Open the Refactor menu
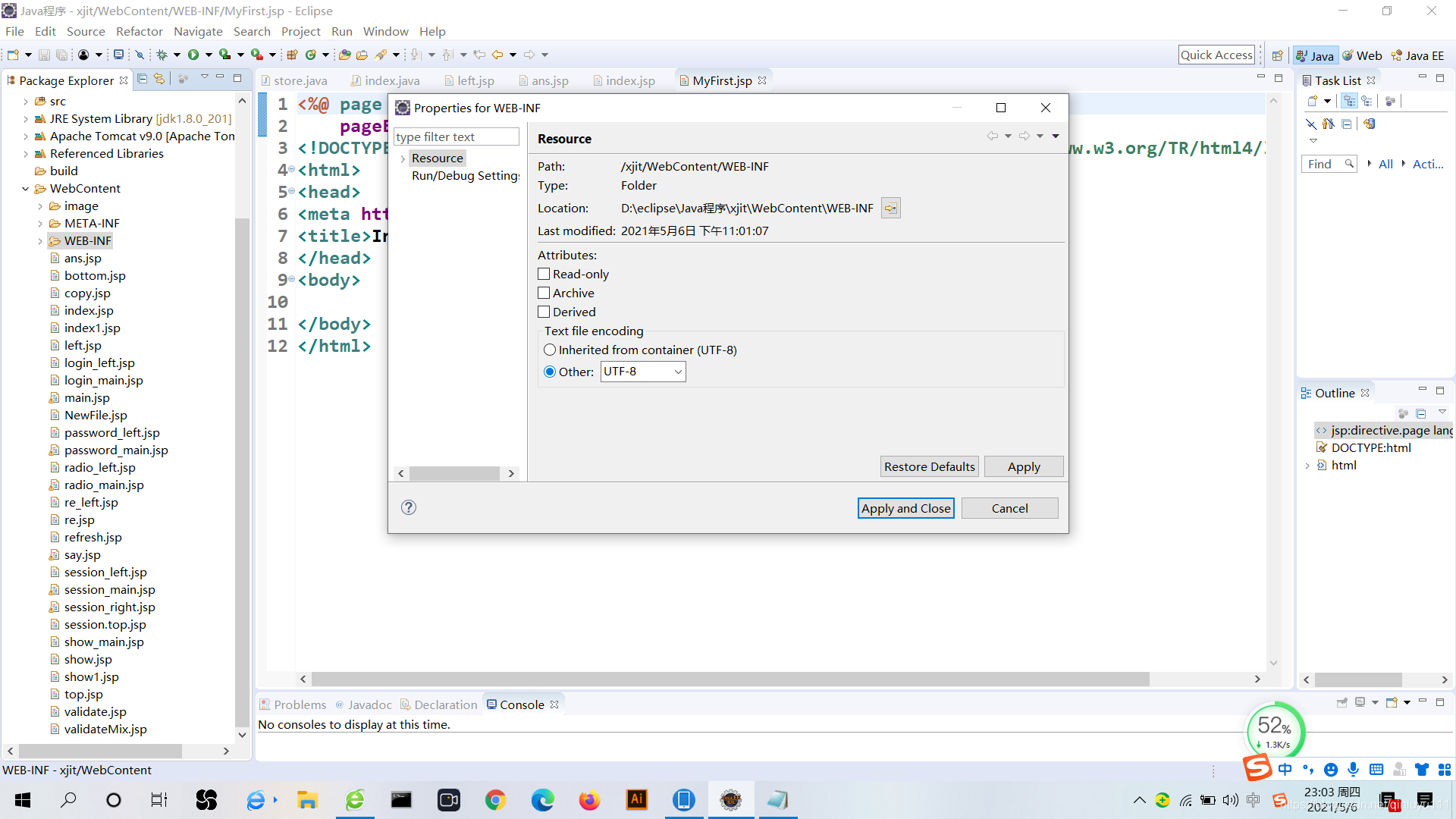 [x=139, y=31]
